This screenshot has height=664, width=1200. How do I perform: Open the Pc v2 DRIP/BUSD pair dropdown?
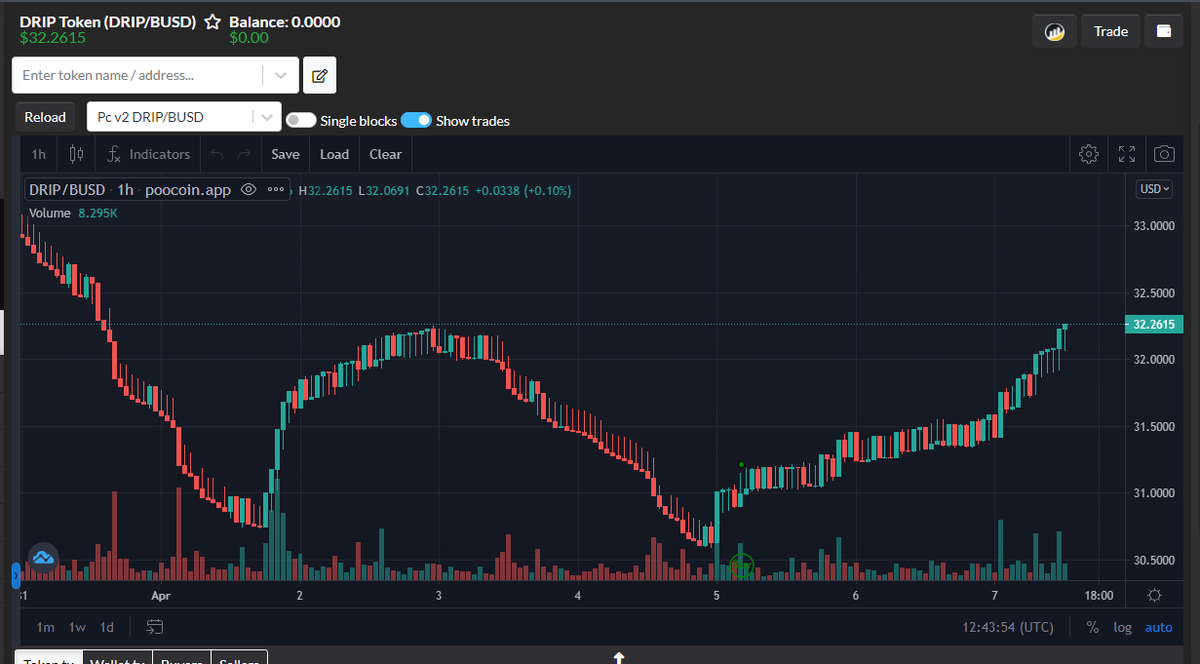click(x=268, y=117)
